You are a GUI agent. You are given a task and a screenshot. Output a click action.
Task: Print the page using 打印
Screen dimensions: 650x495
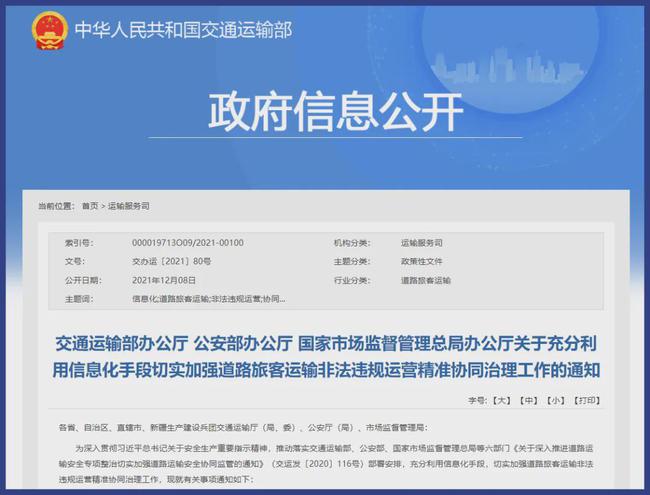(x=588, y=400)
